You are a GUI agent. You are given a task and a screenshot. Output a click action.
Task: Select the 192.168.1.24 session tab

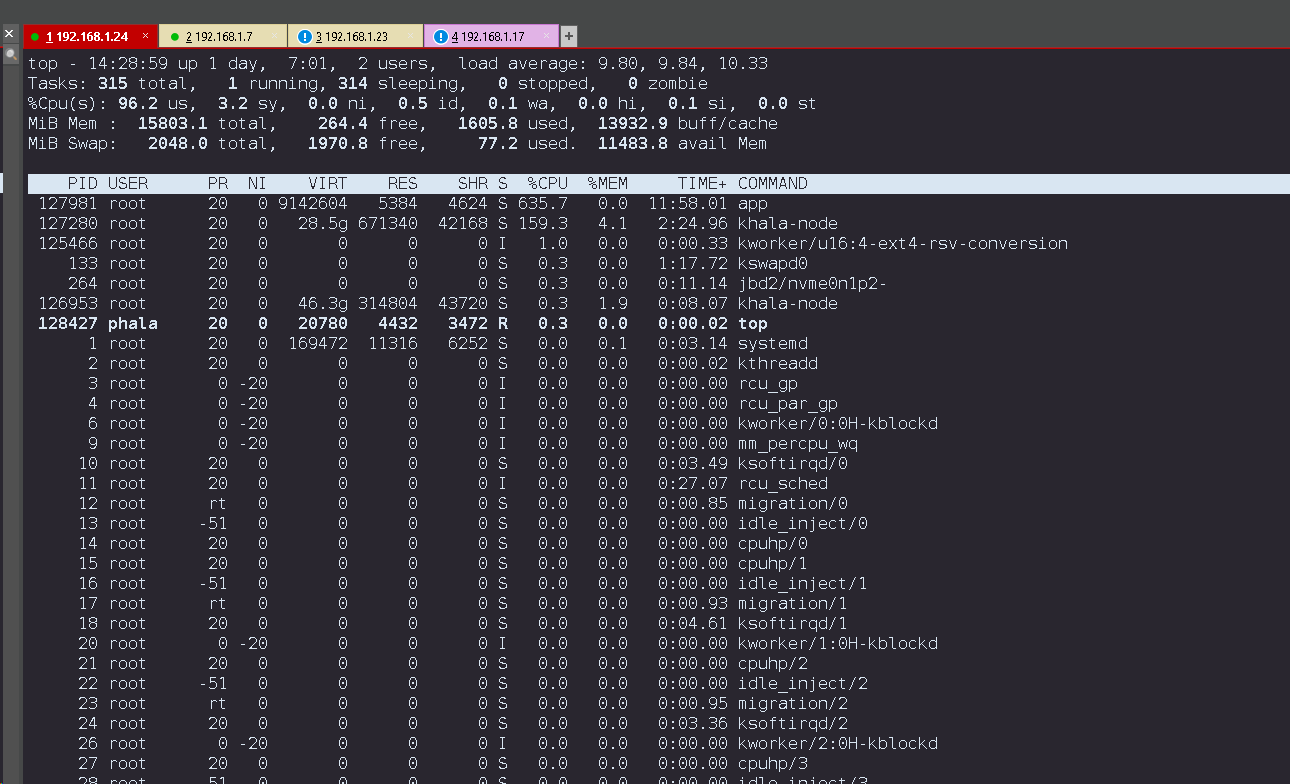[91, 37]
